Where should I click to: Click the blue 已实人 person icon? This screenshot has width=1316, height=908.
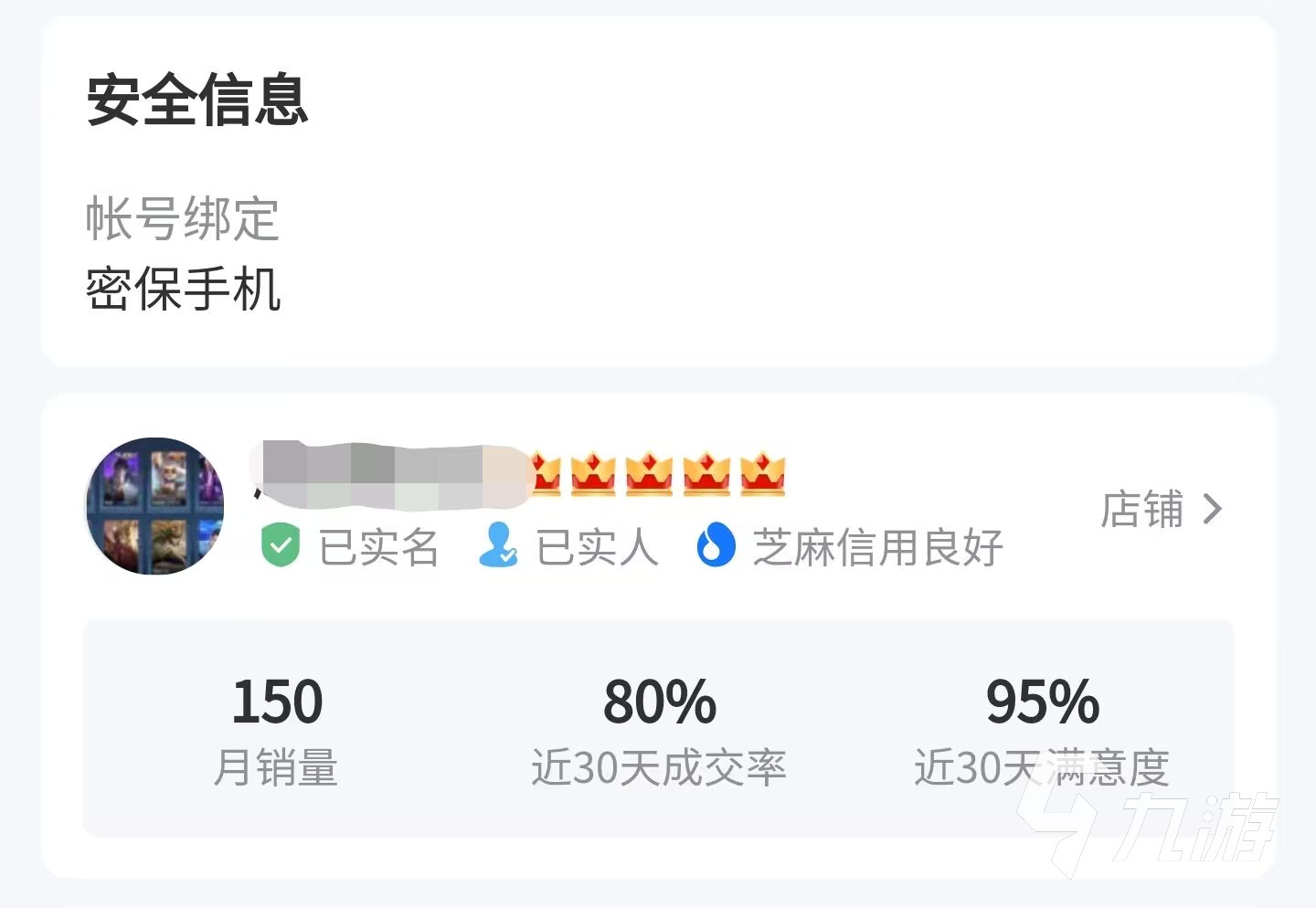click(499, 545)
